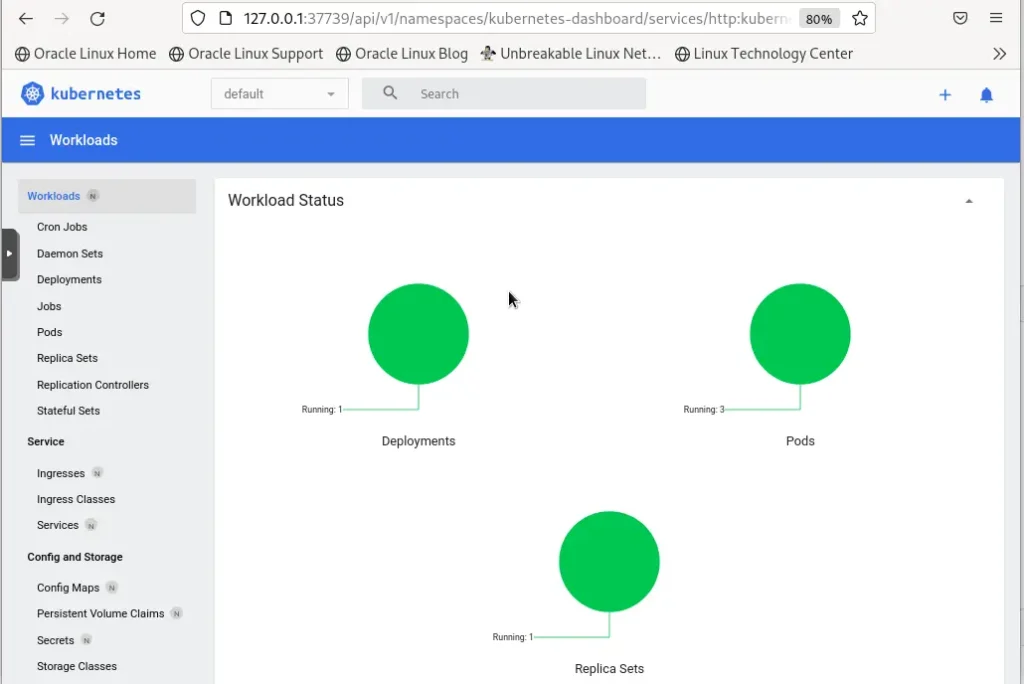The image size is (1024, 684).
Task: Click the search magnifier icon
Action: click(388, 93)
